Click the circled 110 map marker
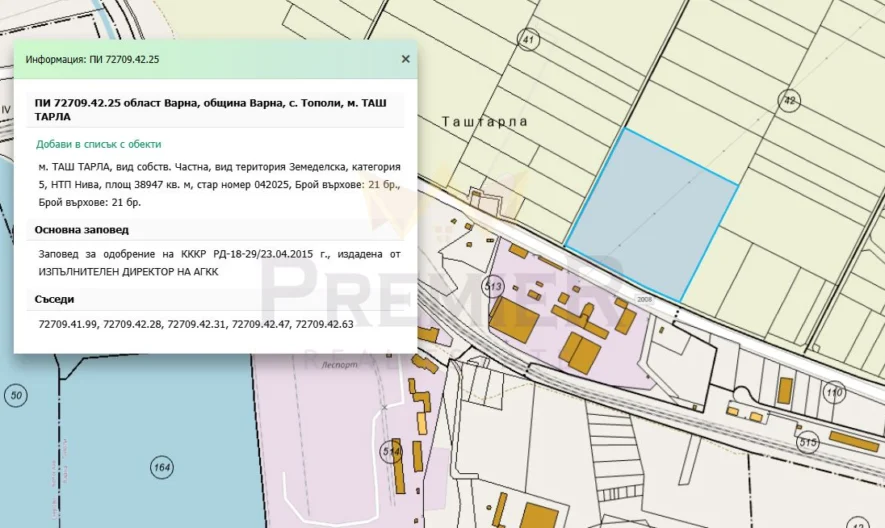This screenshot has width=885, height=528. [x=834, y=393]
